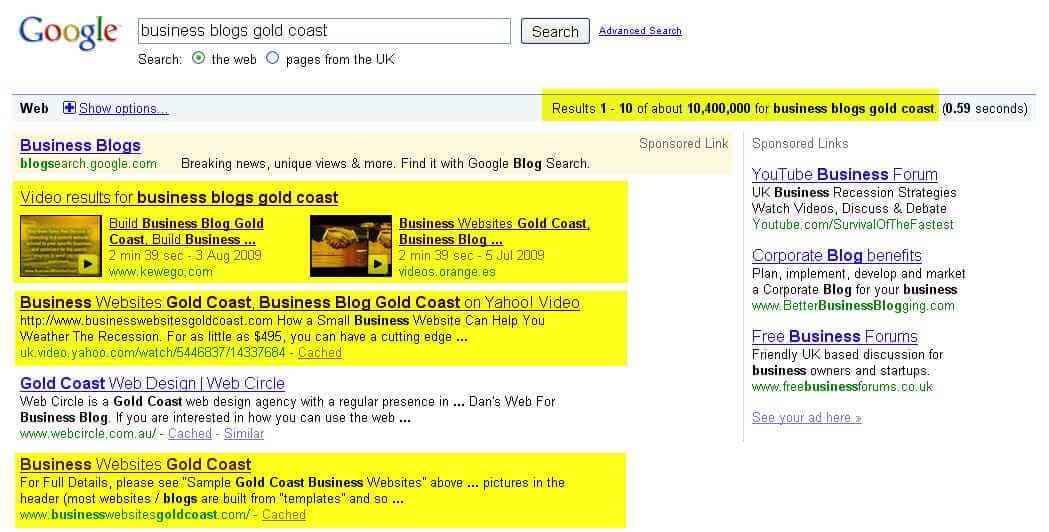Click the Google logo

[69, 33]
